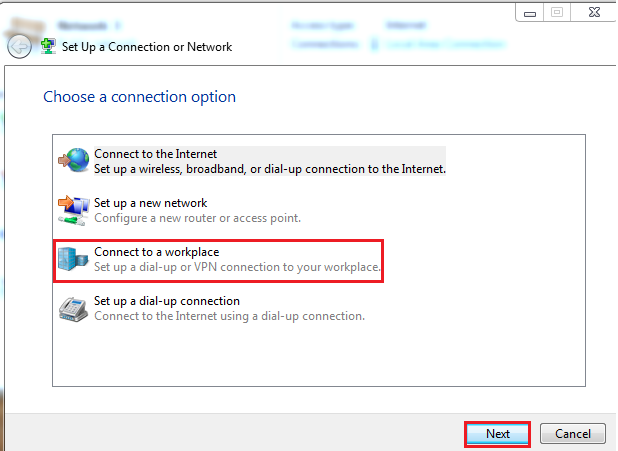Pick "Set up a dial-up connection"

(166, 301)
